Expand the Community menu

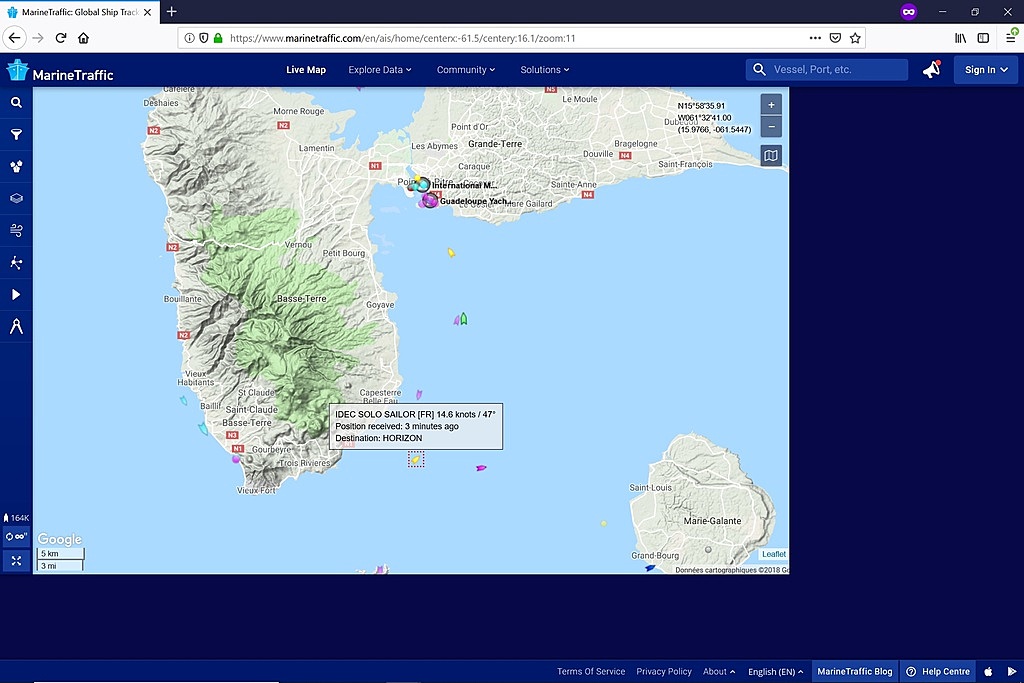466,70
